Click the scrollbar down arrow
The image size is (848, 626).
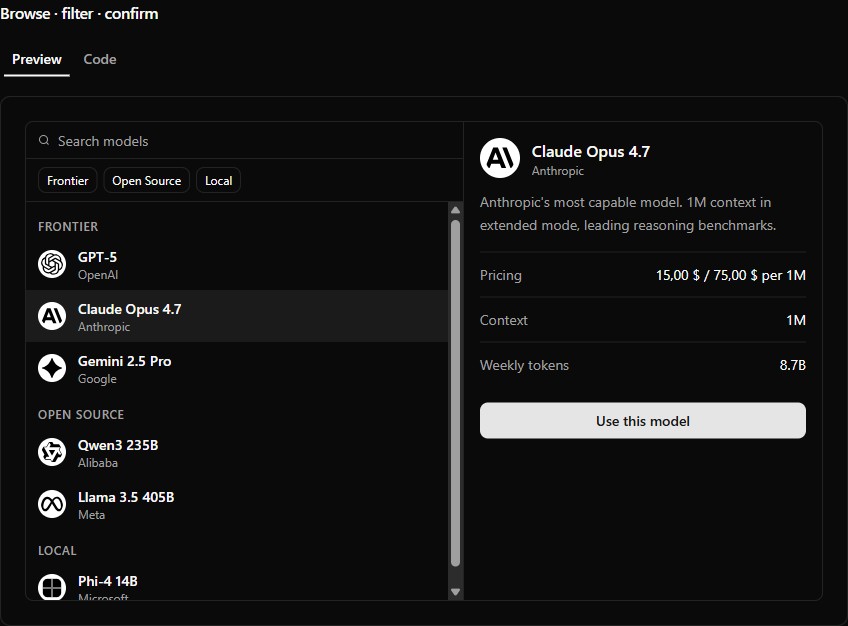click(455, 592)
